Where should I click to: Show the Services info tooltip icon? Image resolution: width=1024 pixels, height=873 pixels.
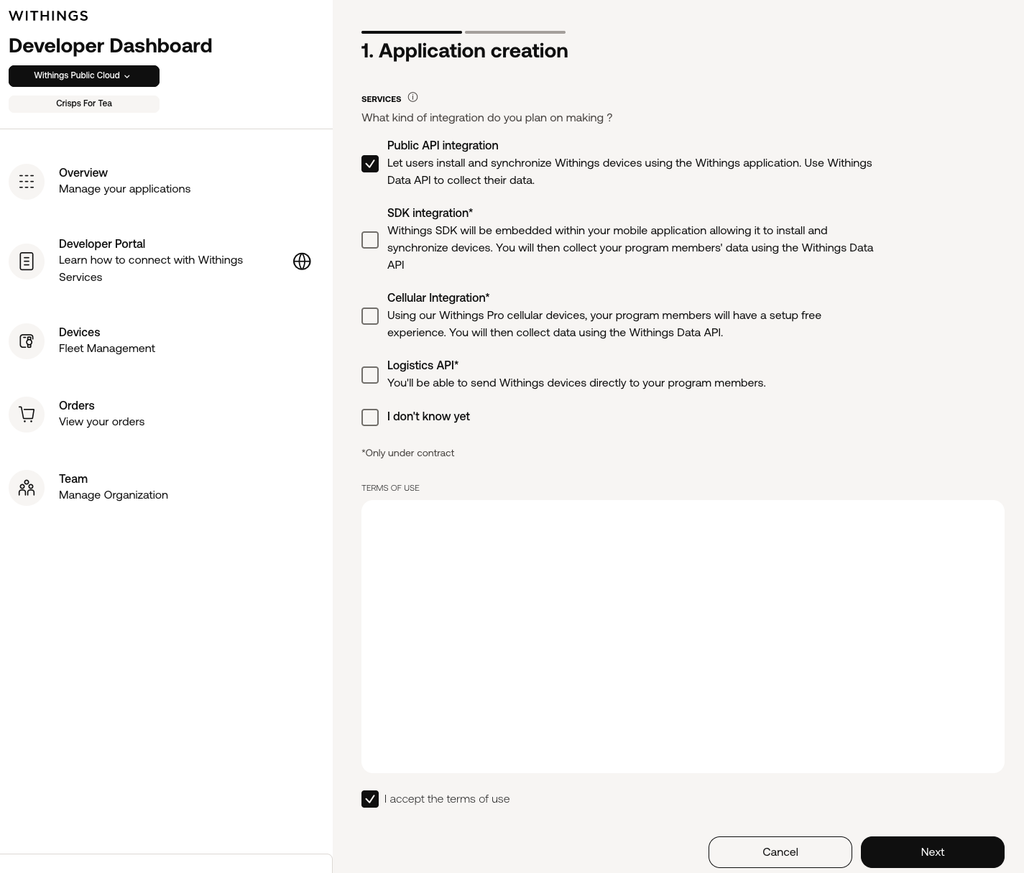coord(413,97)
